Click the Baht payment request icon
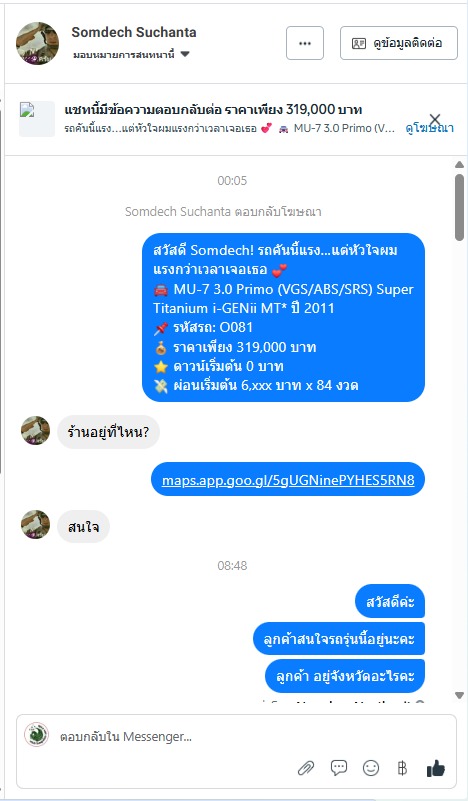Viewport: 468px width, 801px height. coord(402,768)
